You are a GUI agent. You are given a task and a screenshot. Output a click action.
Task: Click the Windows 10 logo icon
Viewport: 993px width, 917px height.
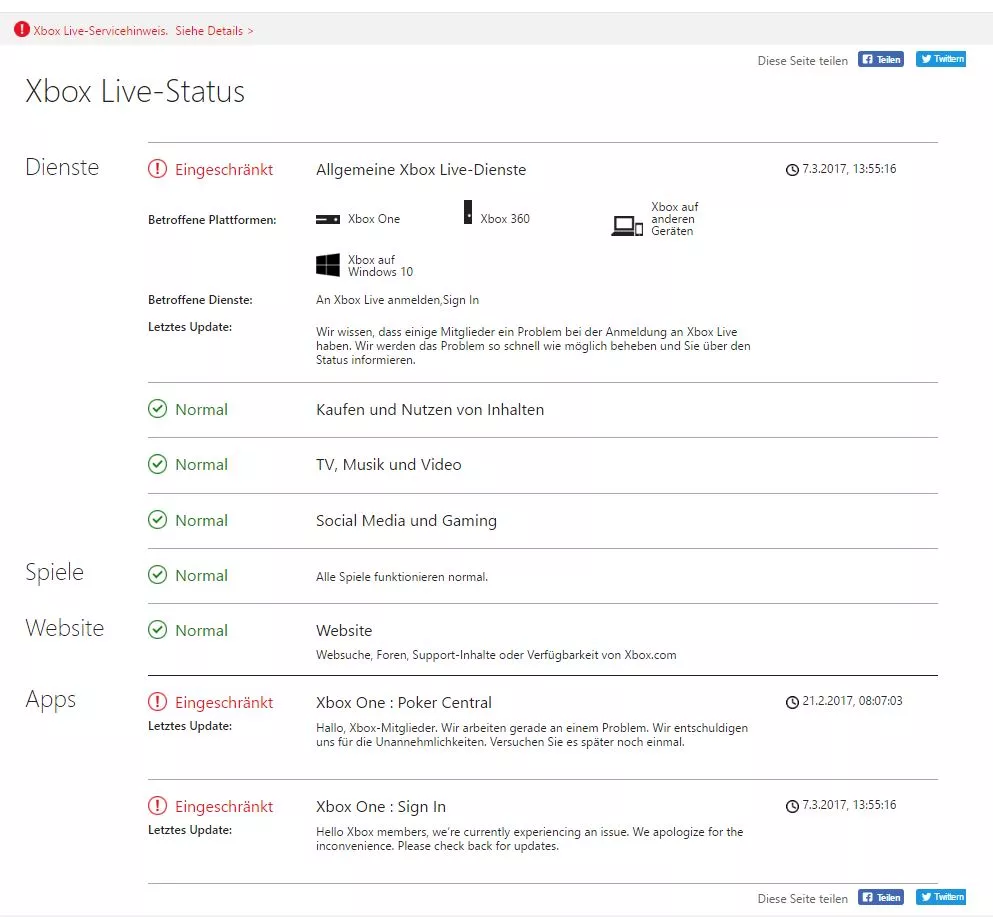(x=328, y=265)
